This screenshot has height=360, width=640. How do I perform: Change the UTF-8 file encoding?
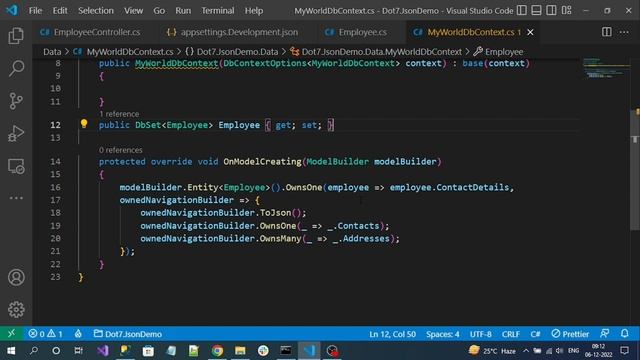coord(480,334)
